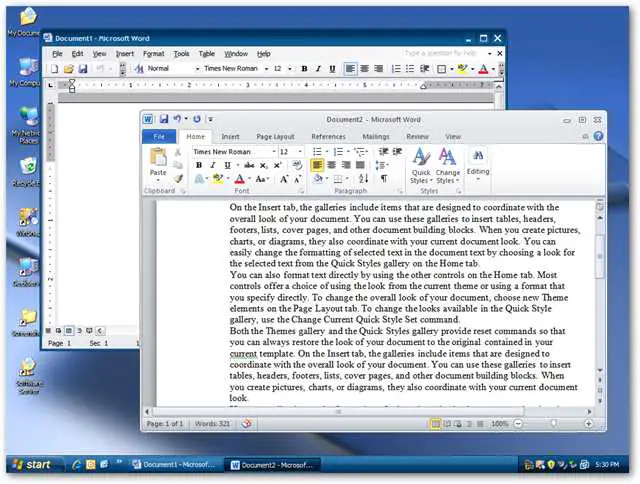Toggle Center alignment in Document2 ribbon

tap(332, 165)
